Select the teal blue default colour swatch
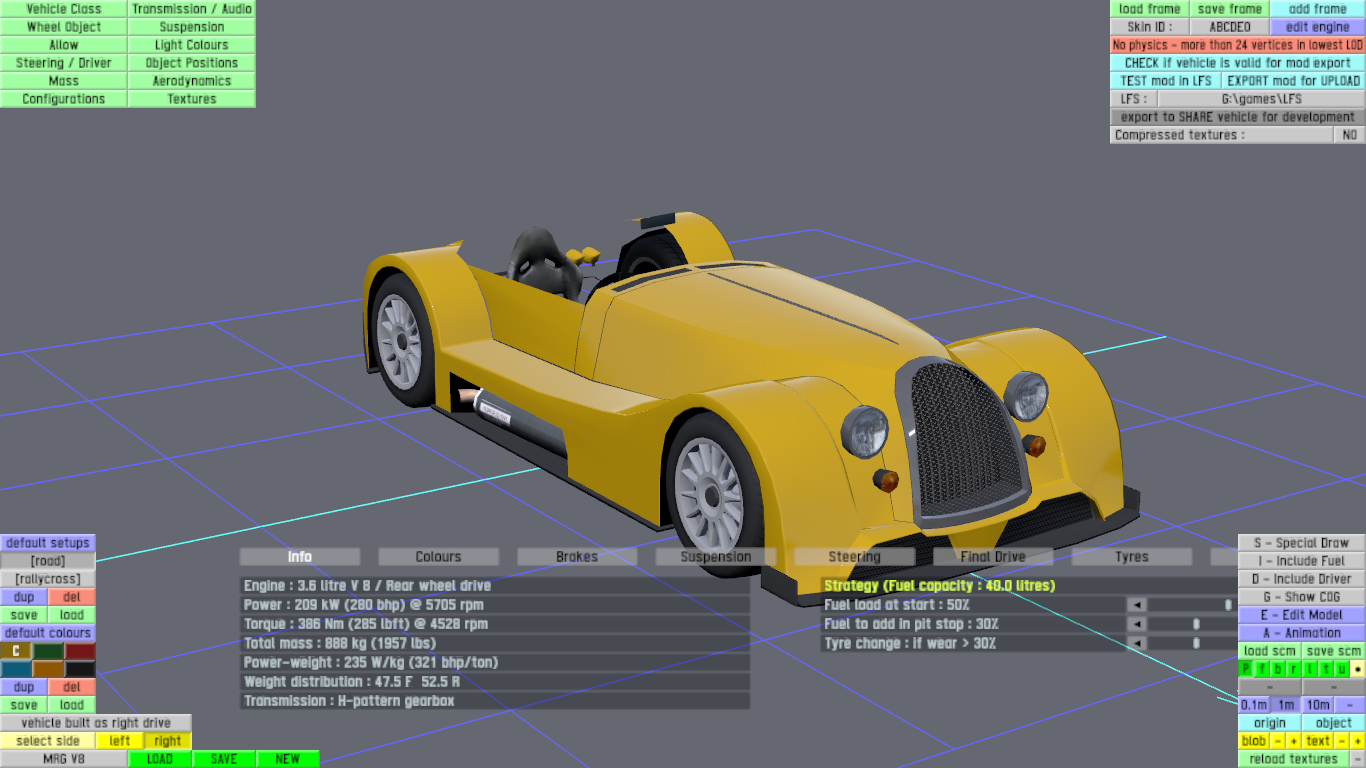This screenshot has height=768, width=1366. (x=16, y=669)
